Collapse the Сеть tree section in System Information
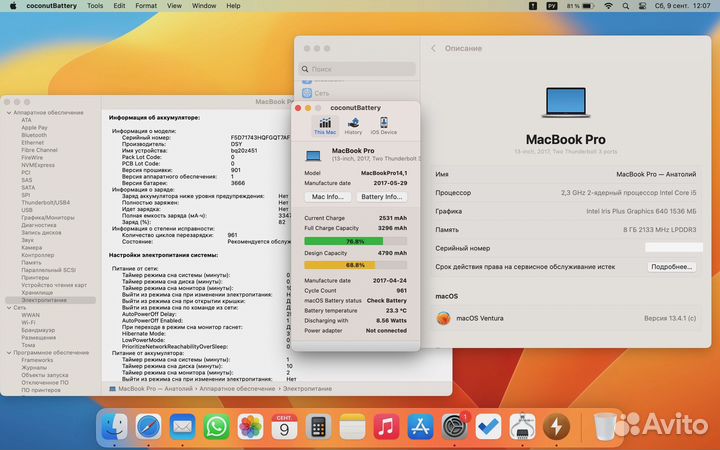This screenshot has width=720, height=450. click(9, 308)
